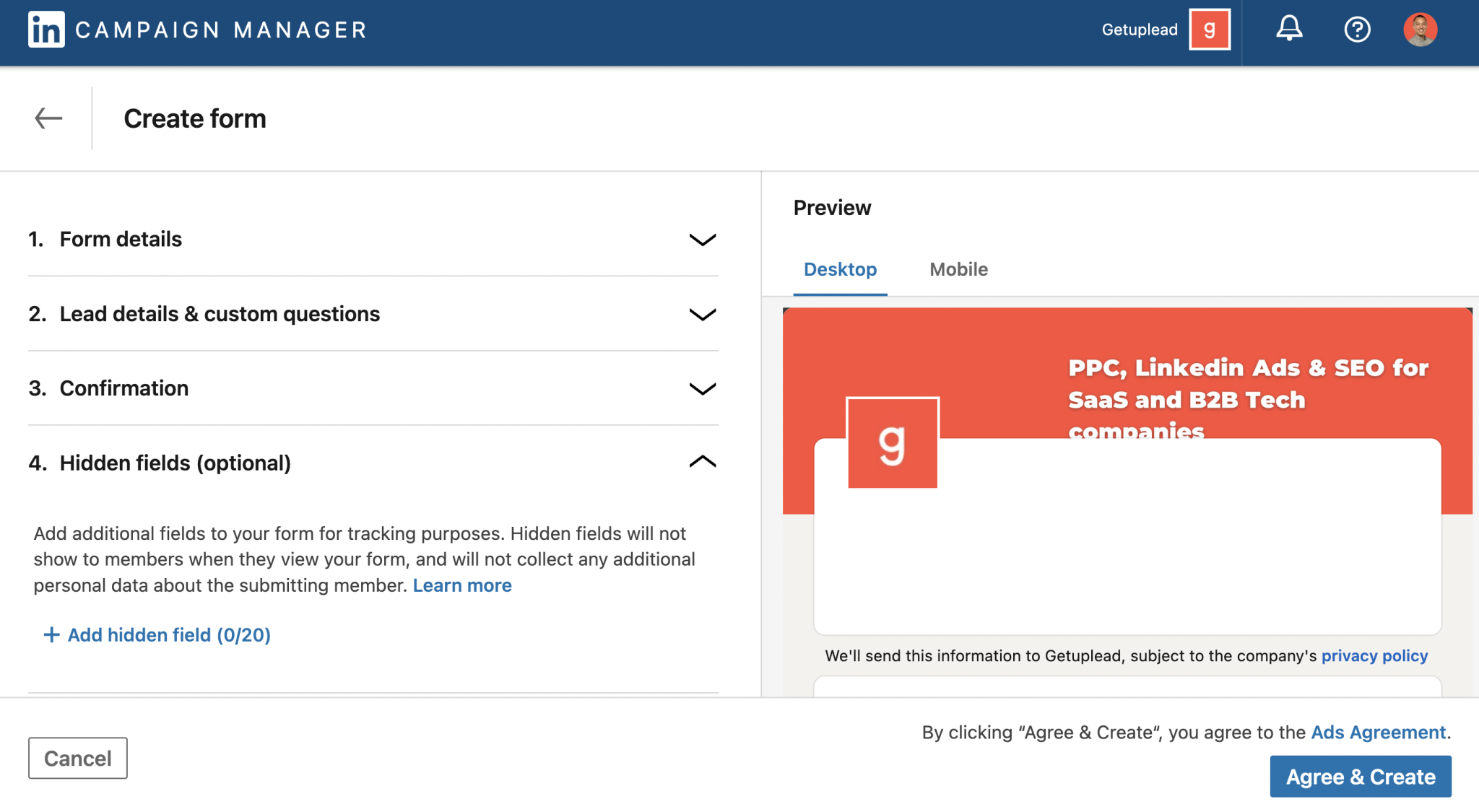
Task: Open the Learn more link
Action: click(462, 585)
